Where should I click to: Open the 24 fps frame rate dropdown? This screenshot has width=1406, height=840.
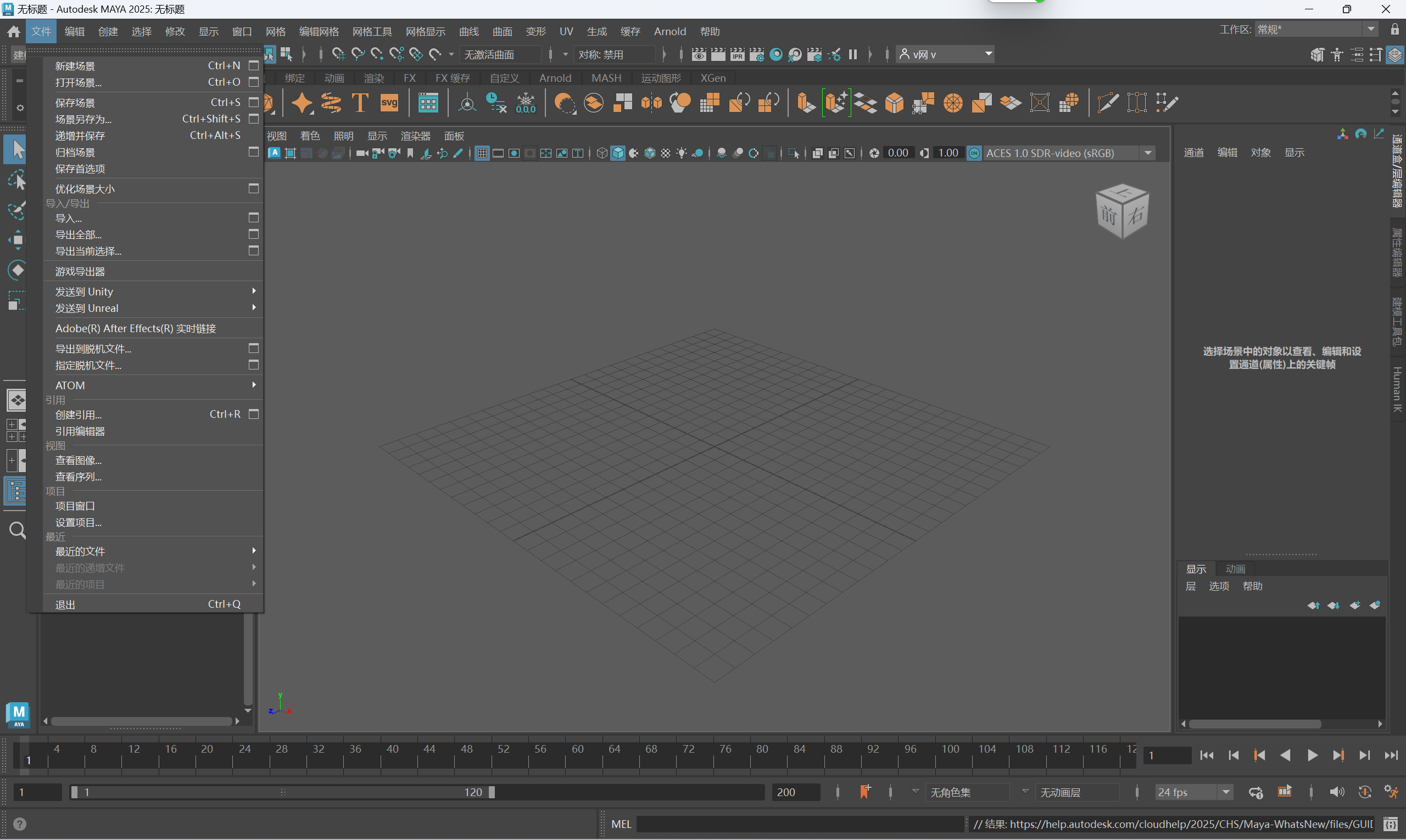[x=1225, y=792]
